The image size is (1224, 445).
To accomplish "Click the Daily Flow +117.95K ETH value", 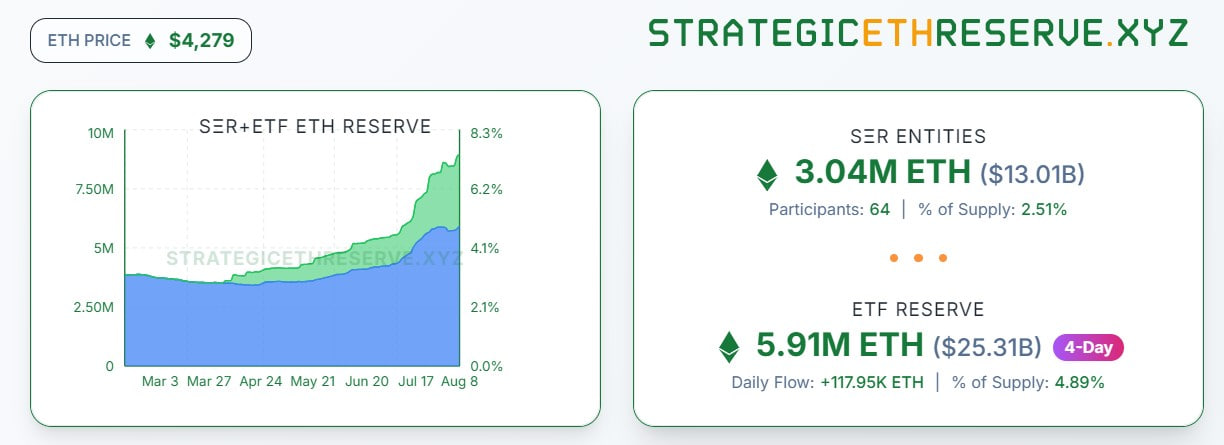I will 867,382.
